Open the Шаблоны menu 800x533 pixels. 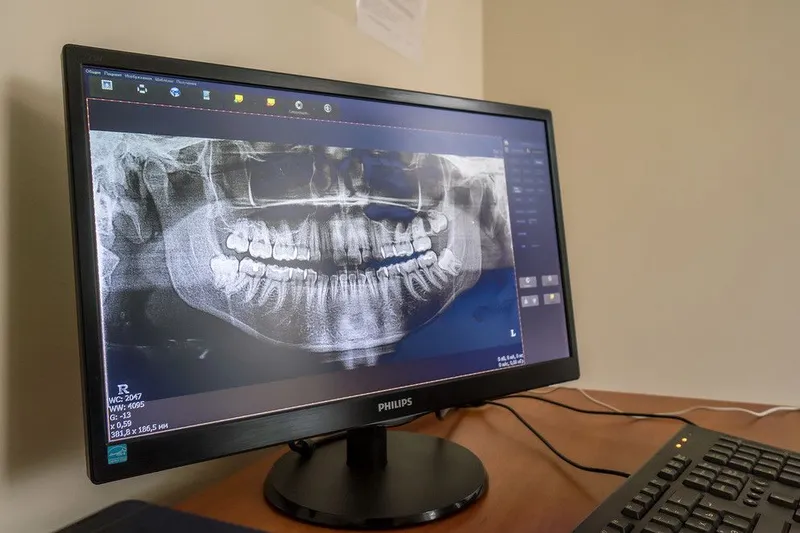(x=163, y=78)
